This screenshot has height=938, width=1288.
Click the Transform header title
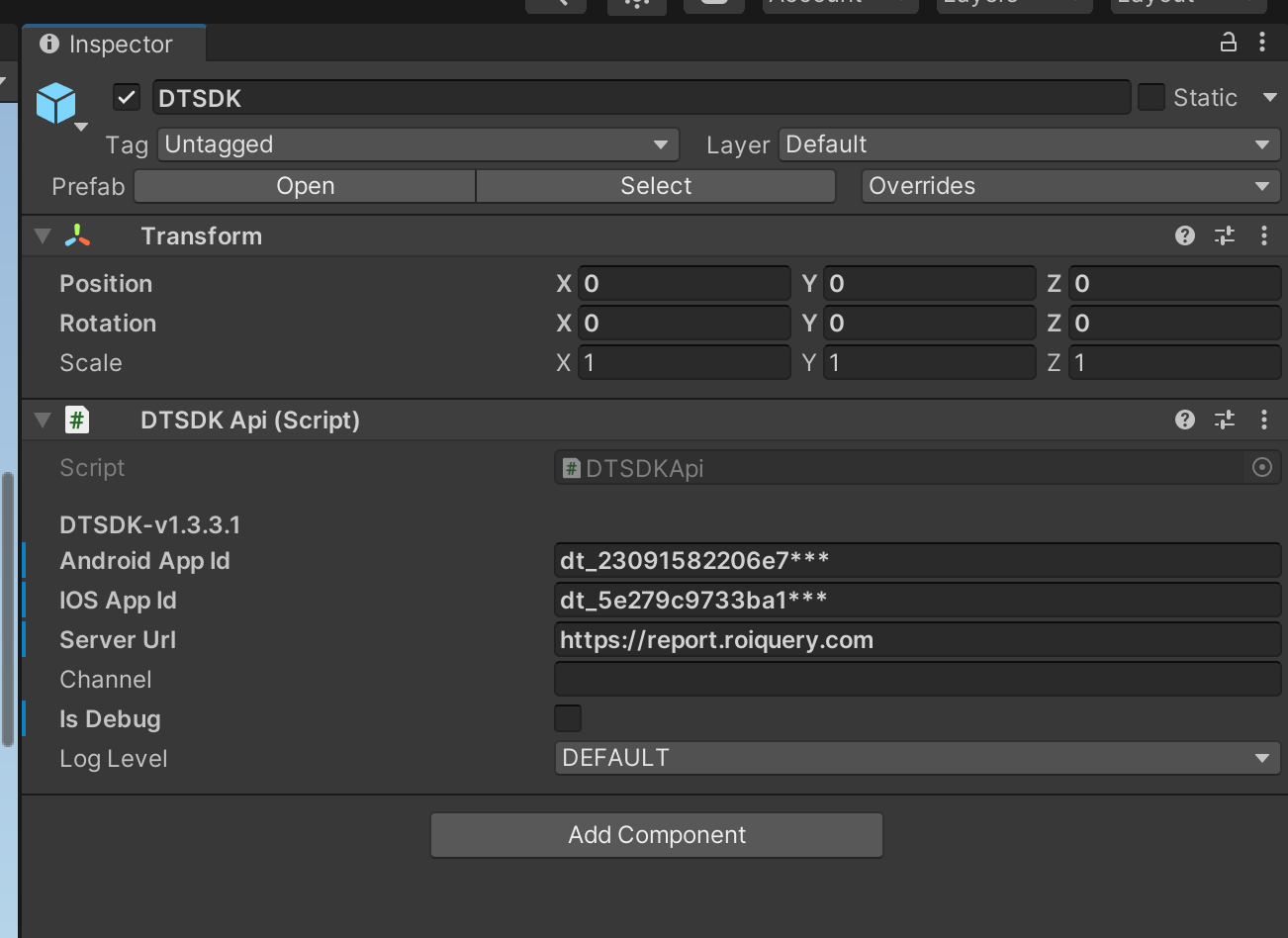[x=202, y=235]
